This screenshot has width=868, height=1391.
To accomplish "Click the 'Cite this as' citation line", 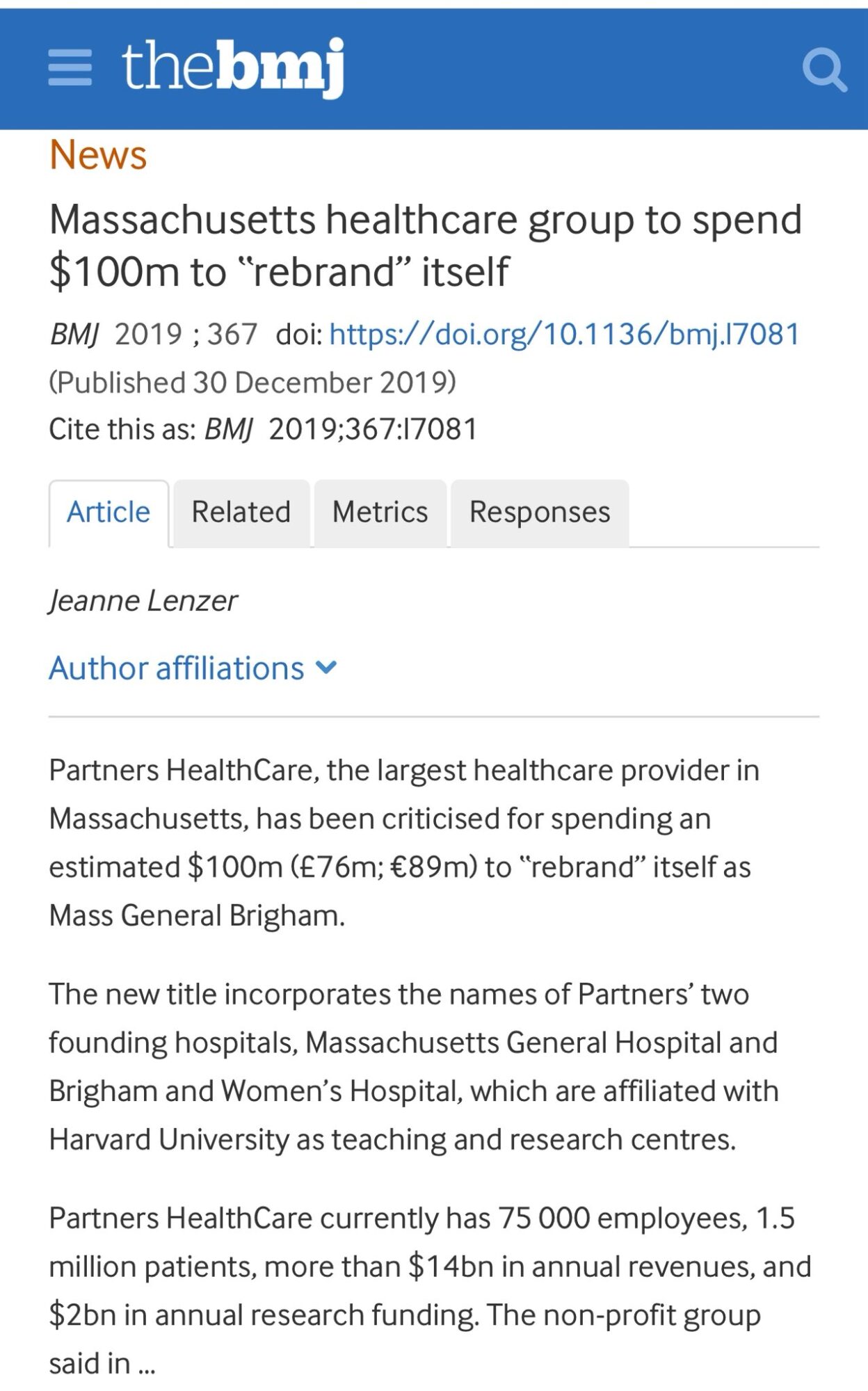I will tap(263, 429).
